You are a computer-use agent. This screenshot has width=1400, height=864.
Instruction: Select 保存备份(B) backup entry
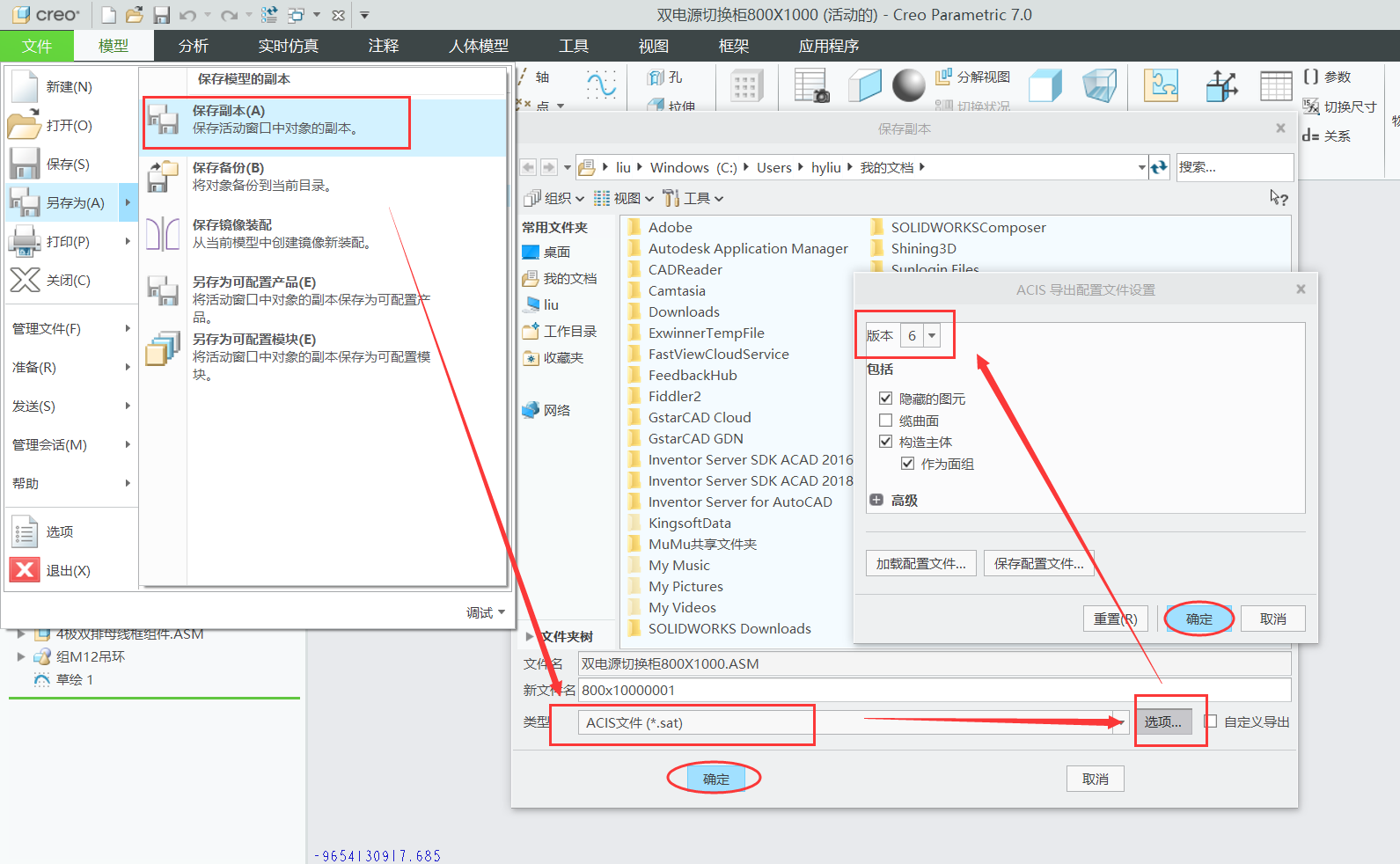(x=324, y=177)
